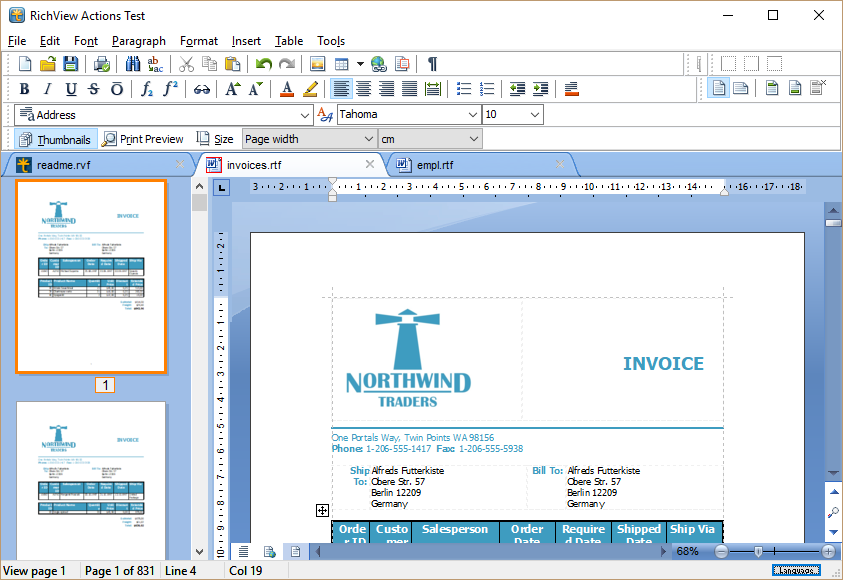Increase paragraph indent
This screenshot has width=843, height=580.
tap(540, 89)
